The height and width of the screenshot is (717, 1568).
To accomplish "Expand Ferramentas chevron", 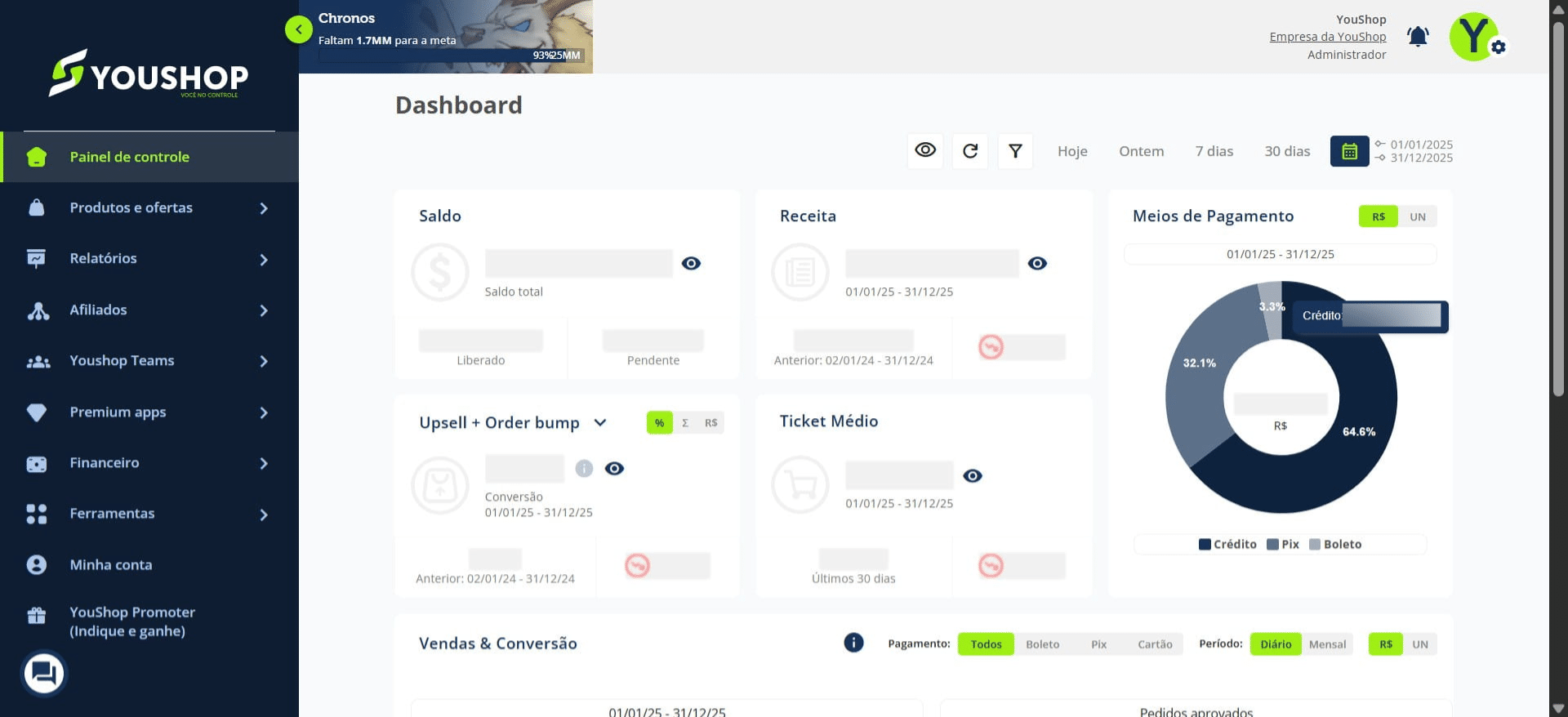I will [x=264, y=514].
